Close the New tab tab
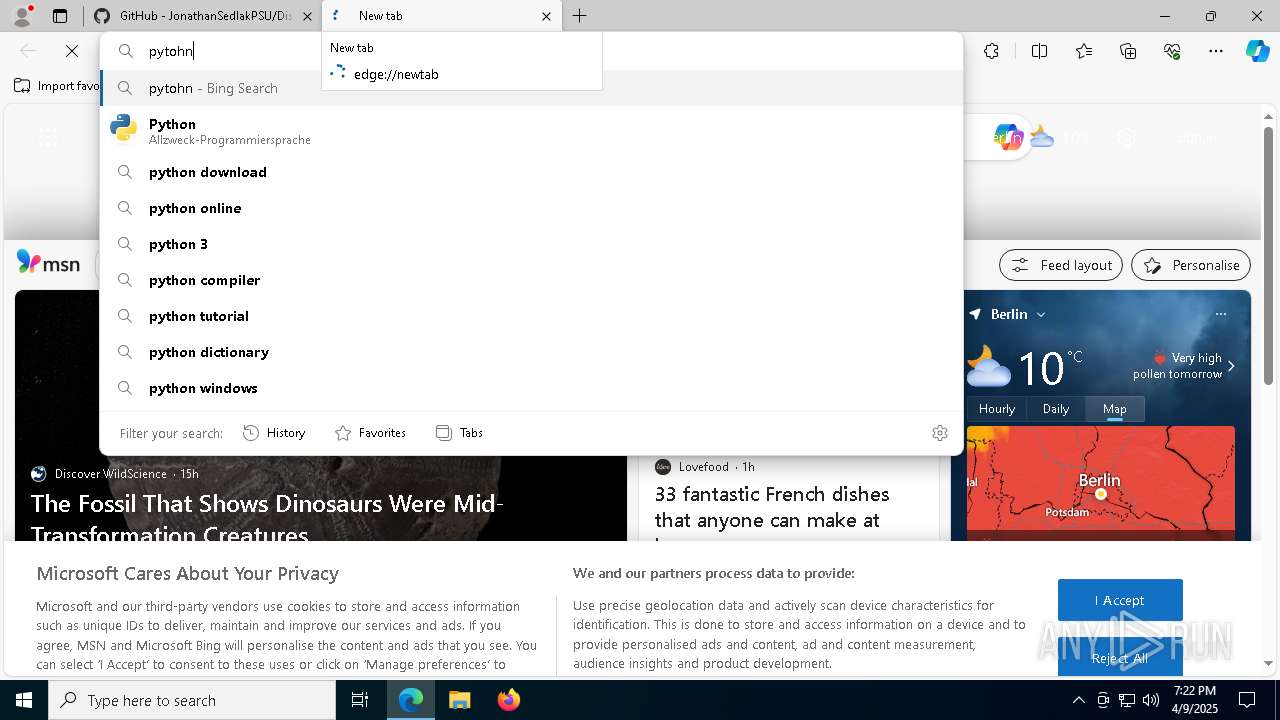1280x720 pixels. click(546, 16)
